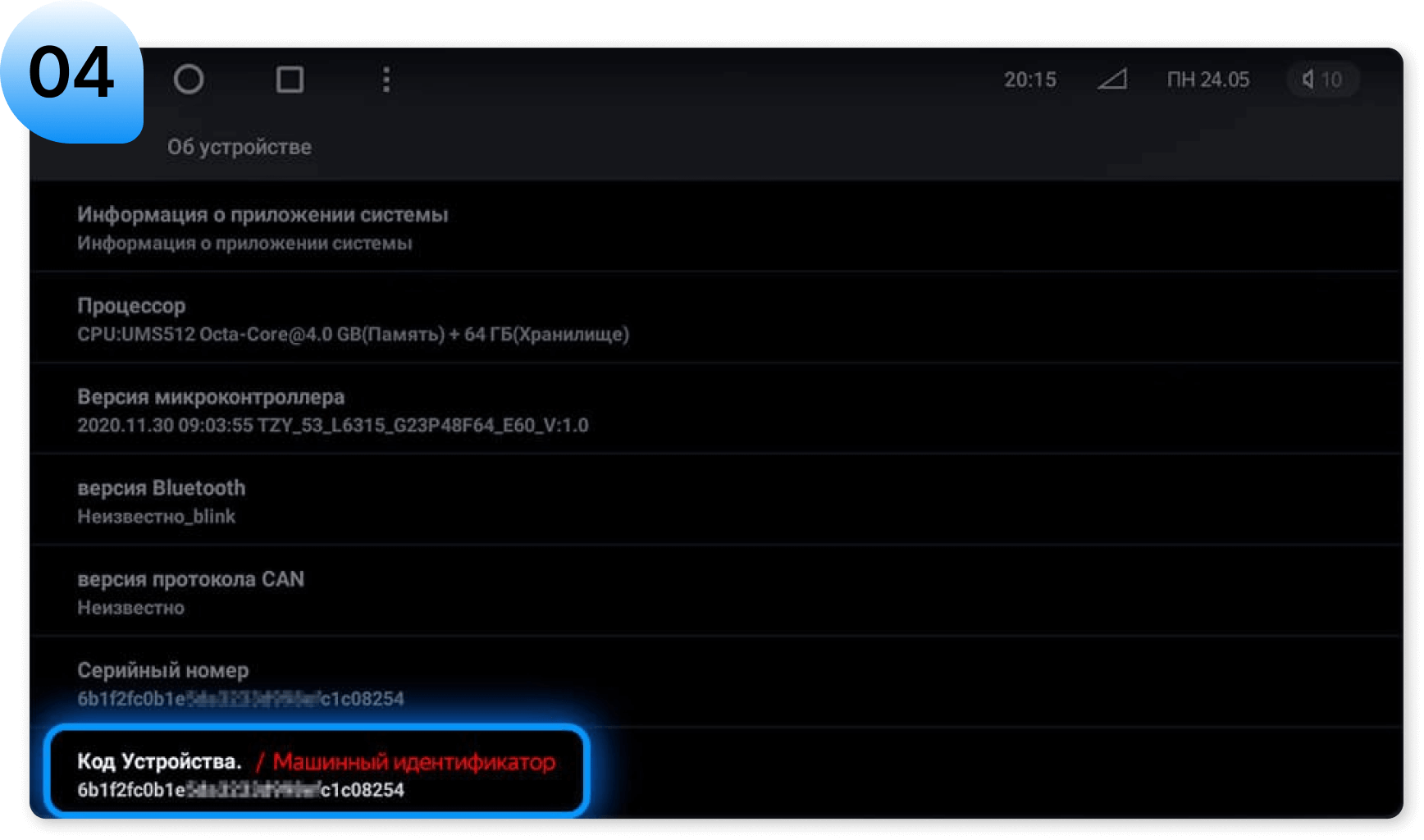Open recent apps with the square icon
The width and height of the screenshot is (1424, 840).
[290, 80]
